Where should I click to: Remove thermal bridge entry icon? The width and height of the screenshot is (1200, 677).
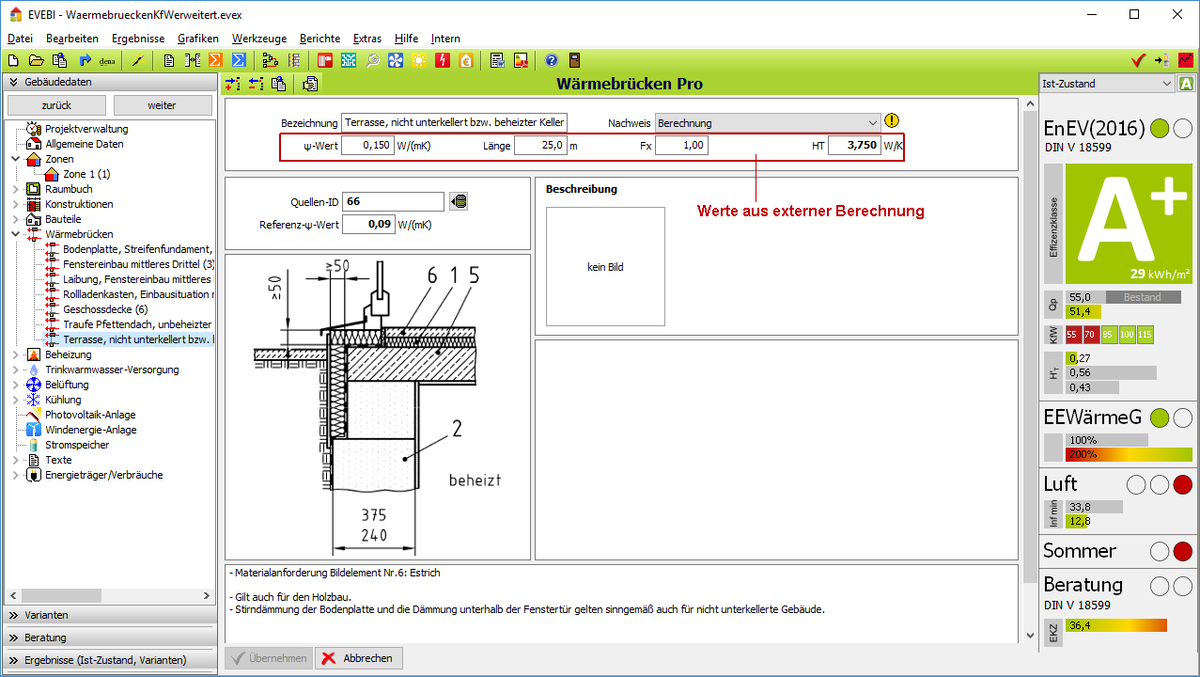coord(256,84)
